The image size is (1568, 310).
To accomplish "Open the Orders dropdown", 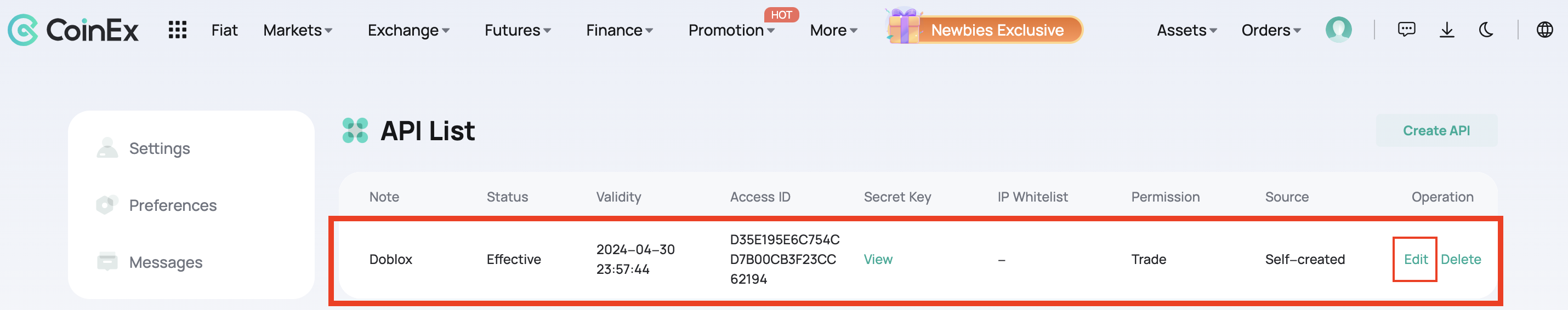I will (1271, 30).
